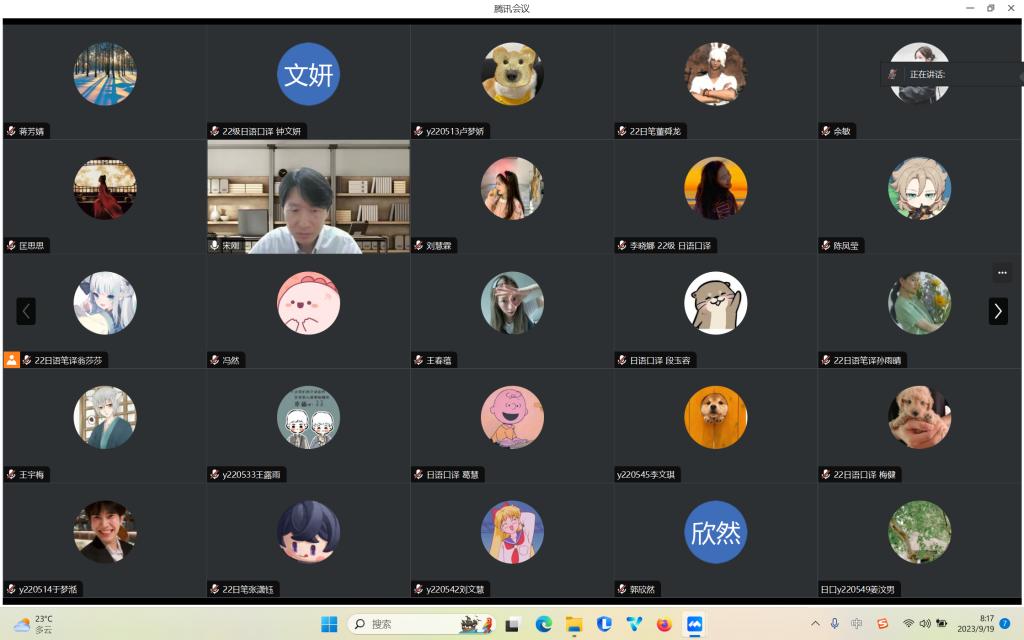Open the Tencent Meeting taskbar icon
Image resolution: width=1024 pixels, height=640 pixels.
pyautogui.click(x=694, y=624)
